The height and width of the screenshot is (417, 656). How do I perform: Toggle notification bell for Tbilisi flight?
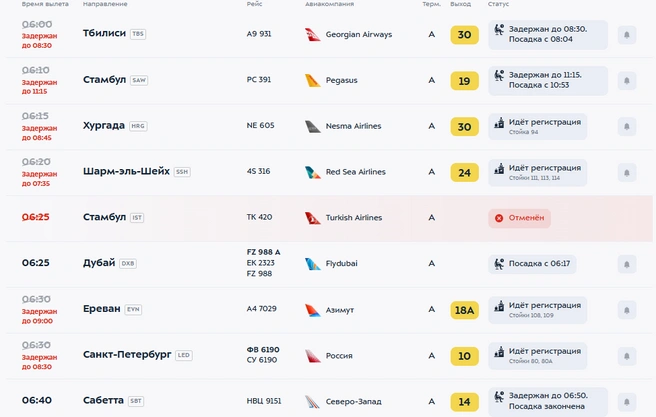click(x=627, y=35)
